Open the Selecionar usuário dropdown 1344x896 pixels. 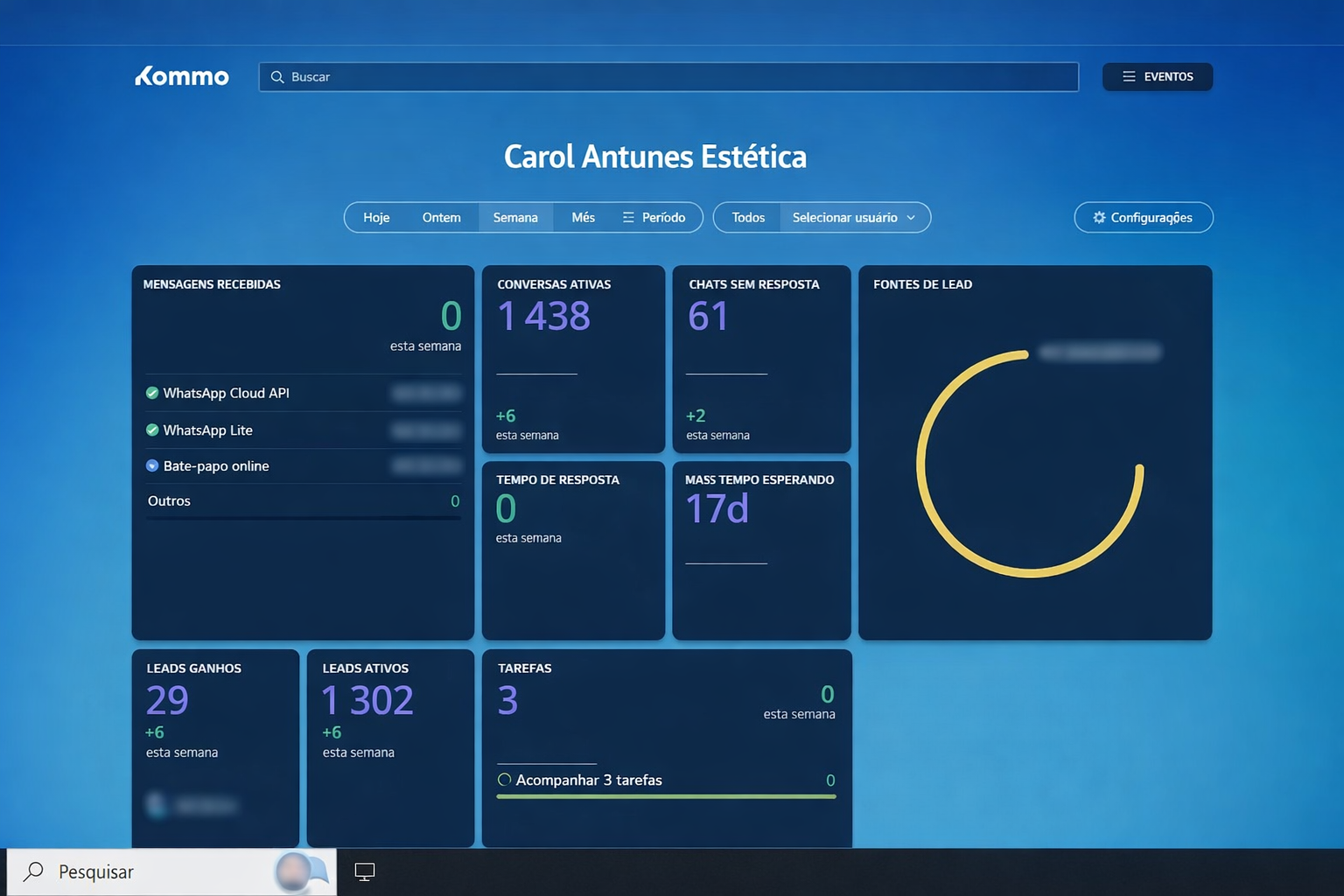point(844,217)
